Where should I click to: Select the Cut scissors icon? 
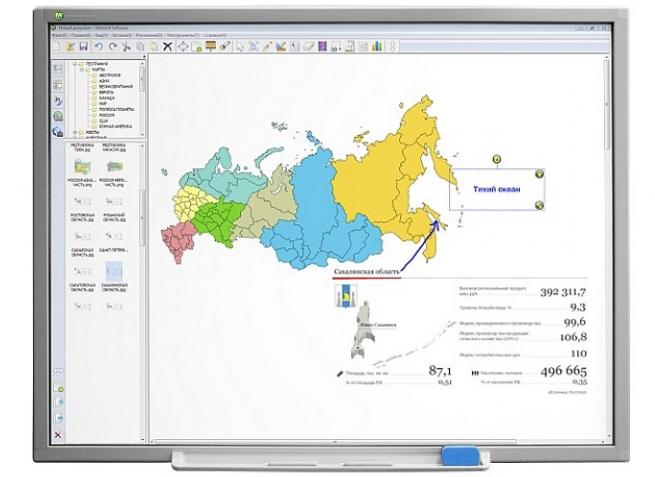[128, 46]
